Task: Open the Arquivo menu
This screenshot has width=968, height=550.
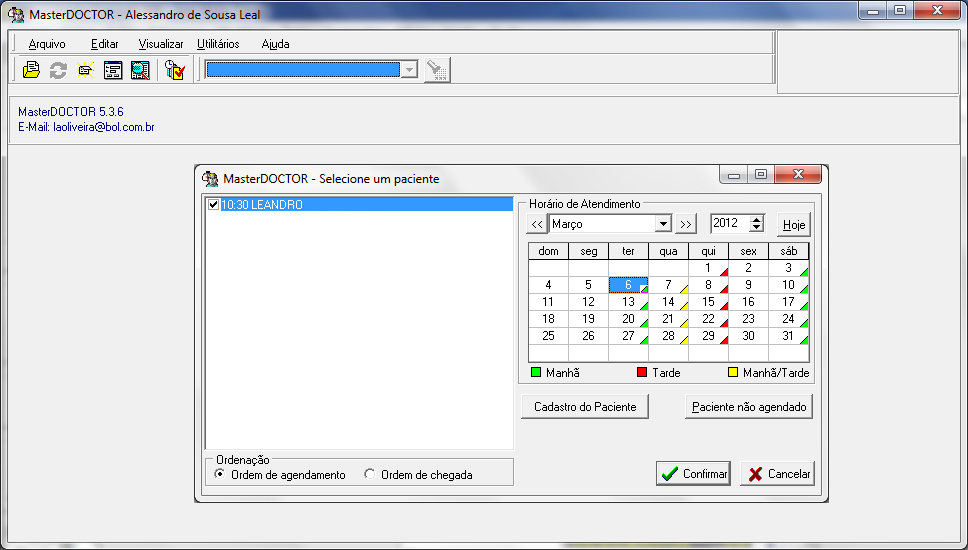Action: pyautogui.click(x=47, y=44)
